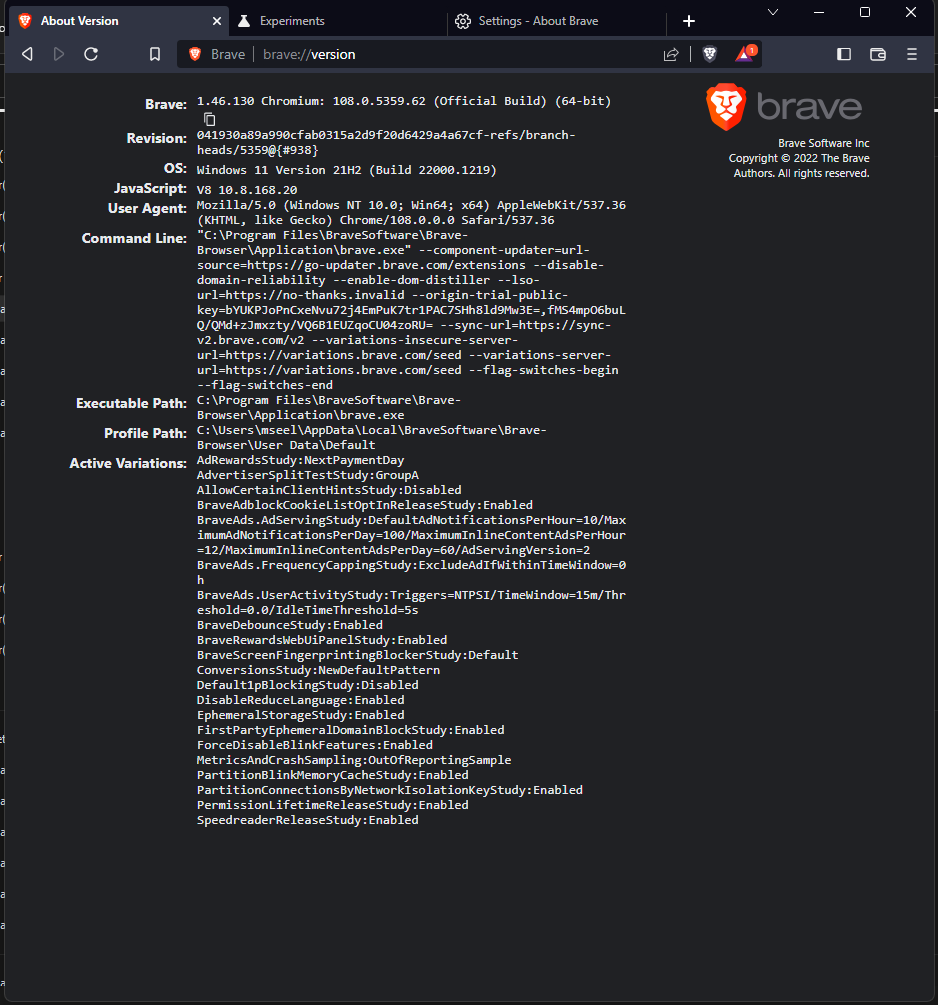Click the Executable Path value text
The height and width of the screenshot is (1005, 938).
point(329,407)
